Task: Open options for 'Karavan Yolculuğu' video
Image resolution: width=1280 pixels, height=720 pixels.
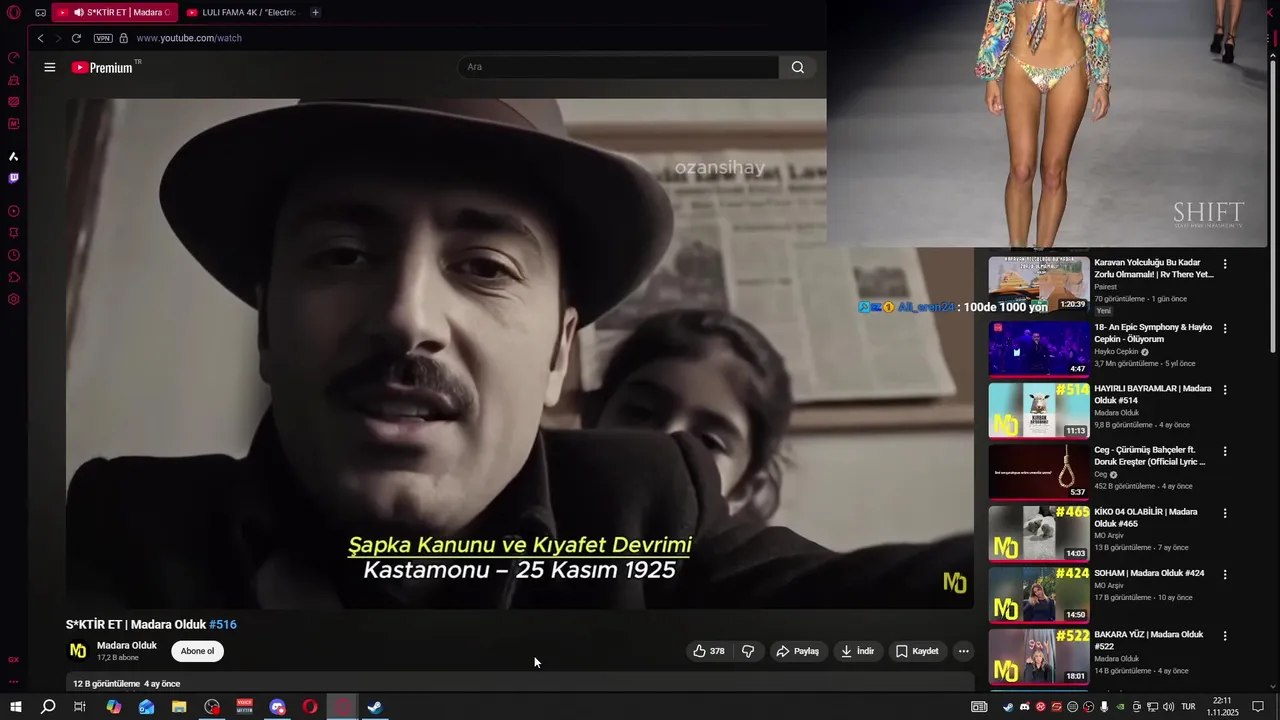Action: [1225, 264]
